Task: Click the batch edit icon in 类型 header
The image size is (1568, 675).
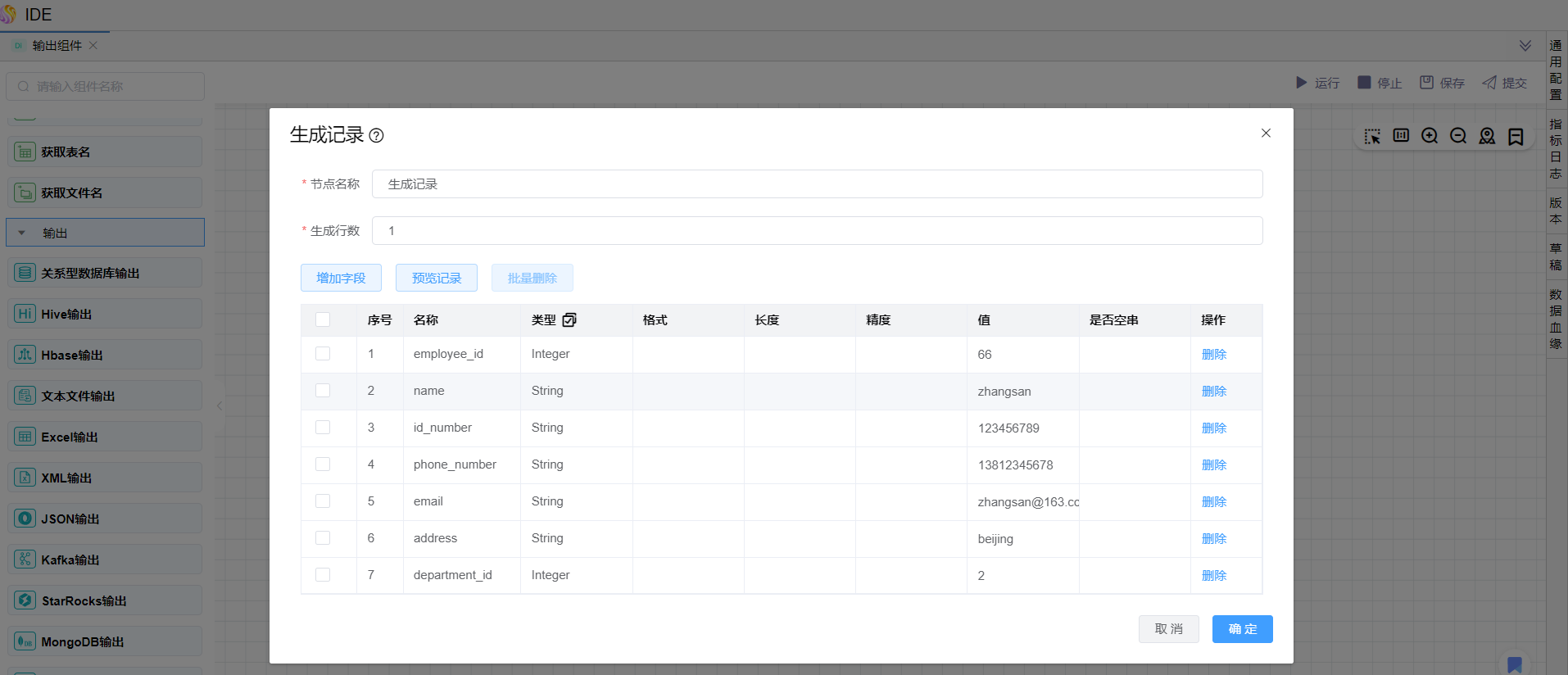Action: point(569,320)
